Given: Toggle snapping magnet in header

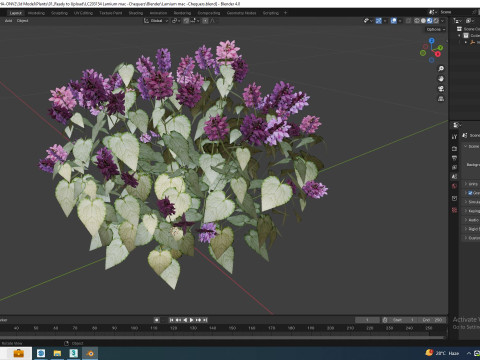Looking at the screenshot, I should coord(186,21).
